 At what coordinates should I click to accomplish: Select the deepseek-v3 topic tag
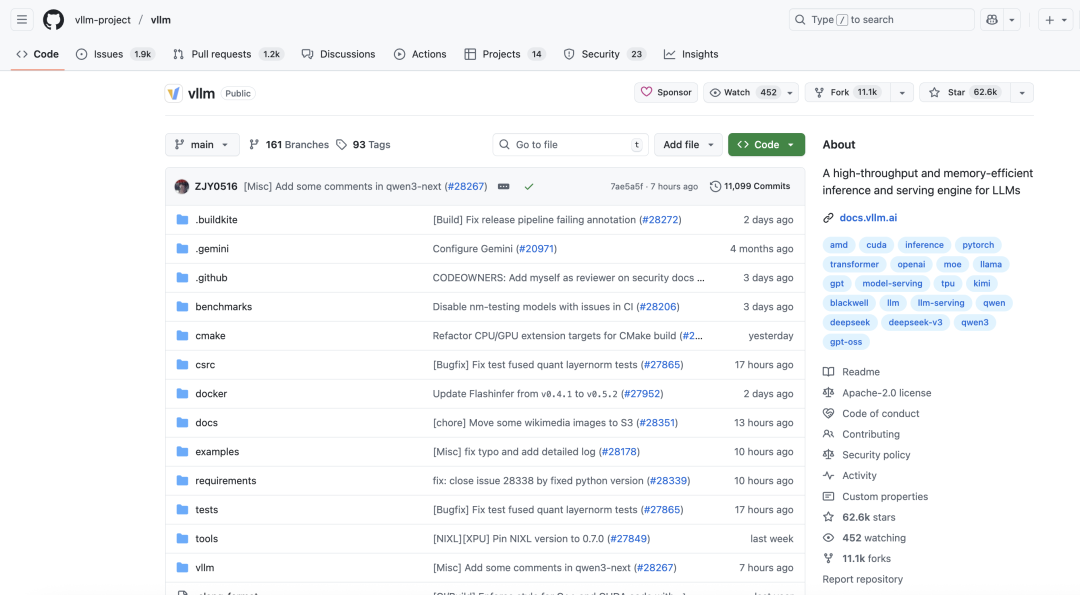click(915, 322)
